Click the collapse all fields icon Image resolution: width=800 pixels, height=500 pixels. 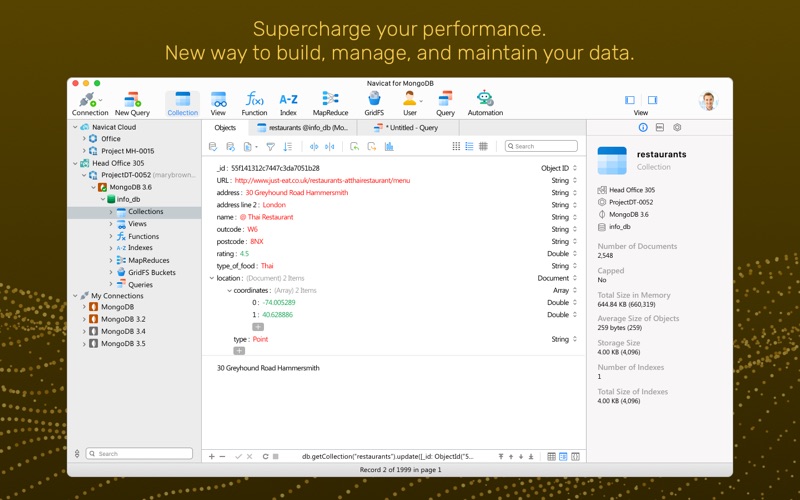point(330,146)
